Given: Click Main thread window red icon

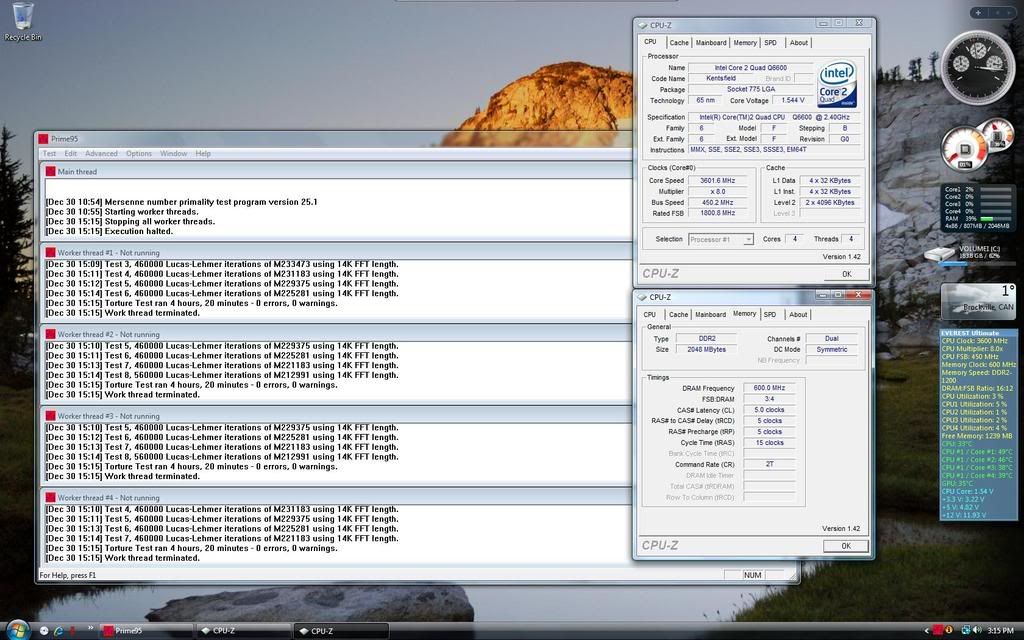Looking at the screenshot, I should pyautogui.click(x=50, y=171).
